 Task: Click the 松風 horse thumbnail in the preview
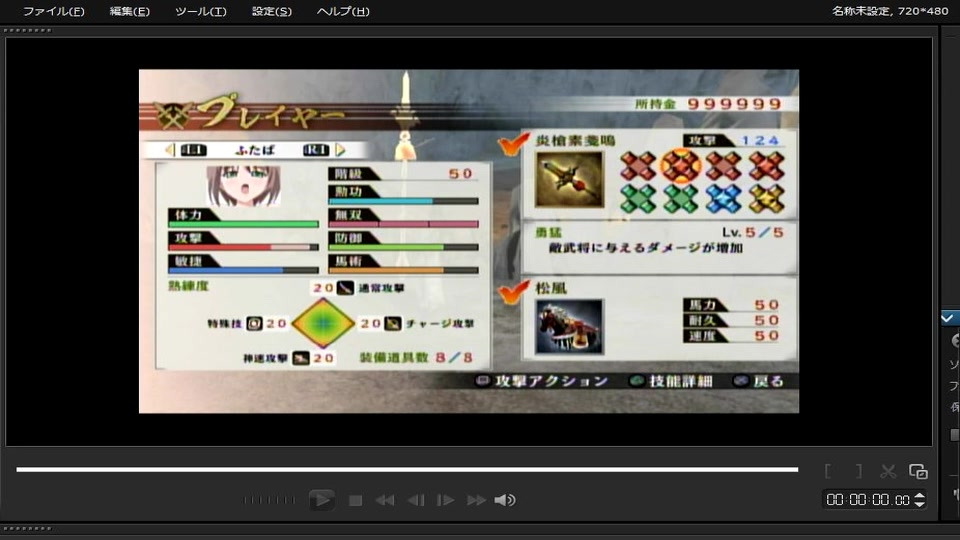coord(569,326)
